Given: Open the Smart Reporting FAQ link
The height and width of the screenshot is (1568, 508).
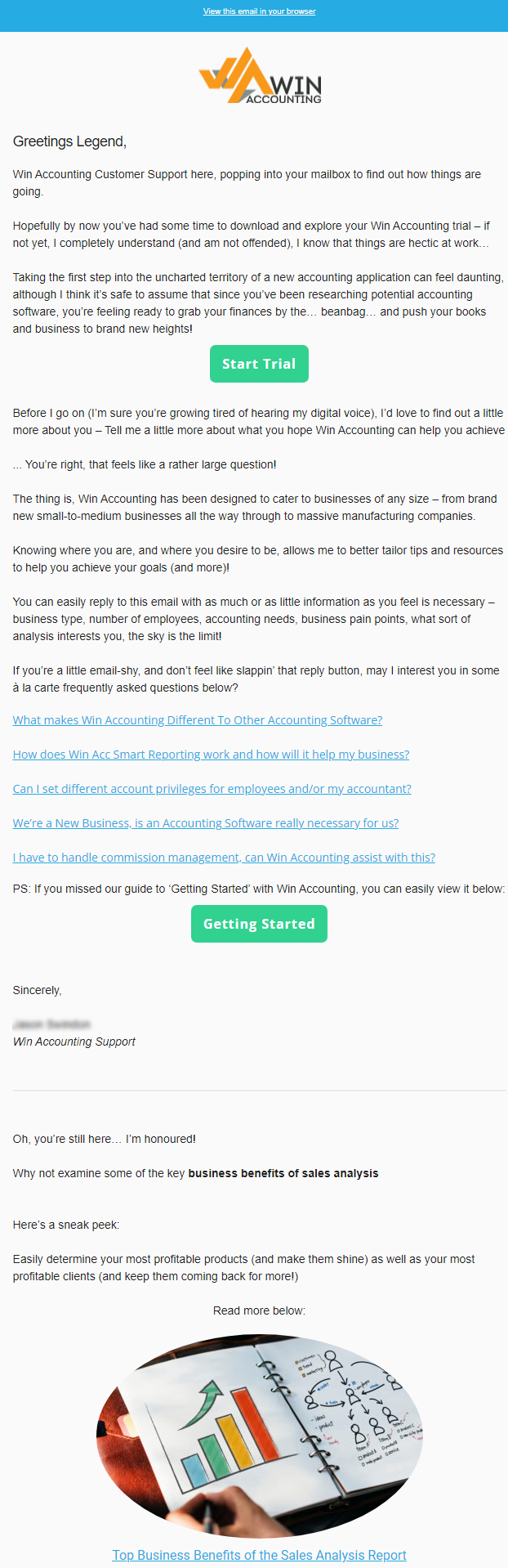Looking at the screenshot, I should tap(211, 755).
